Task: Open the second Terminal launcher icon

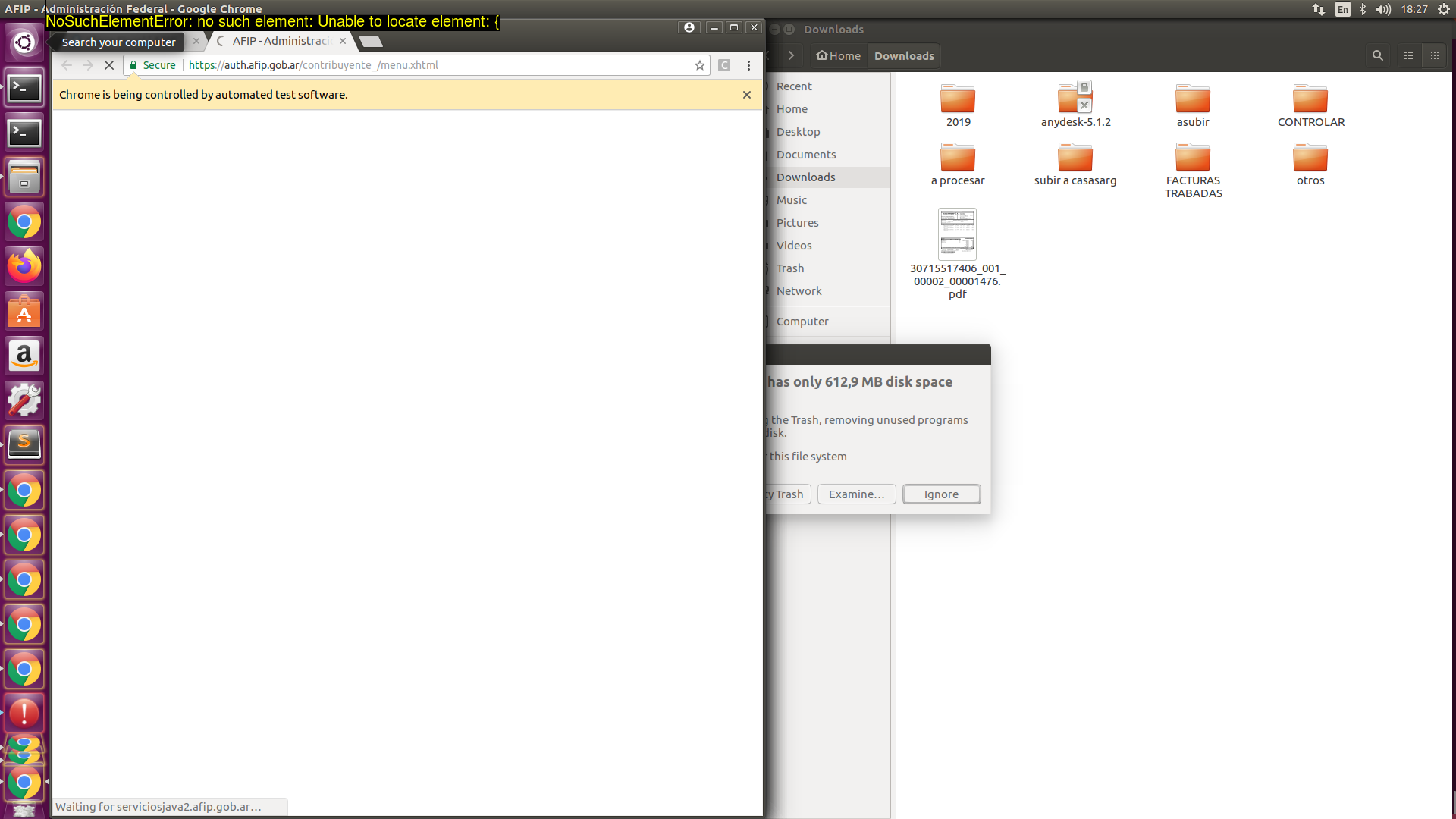Action: point(24,133)
